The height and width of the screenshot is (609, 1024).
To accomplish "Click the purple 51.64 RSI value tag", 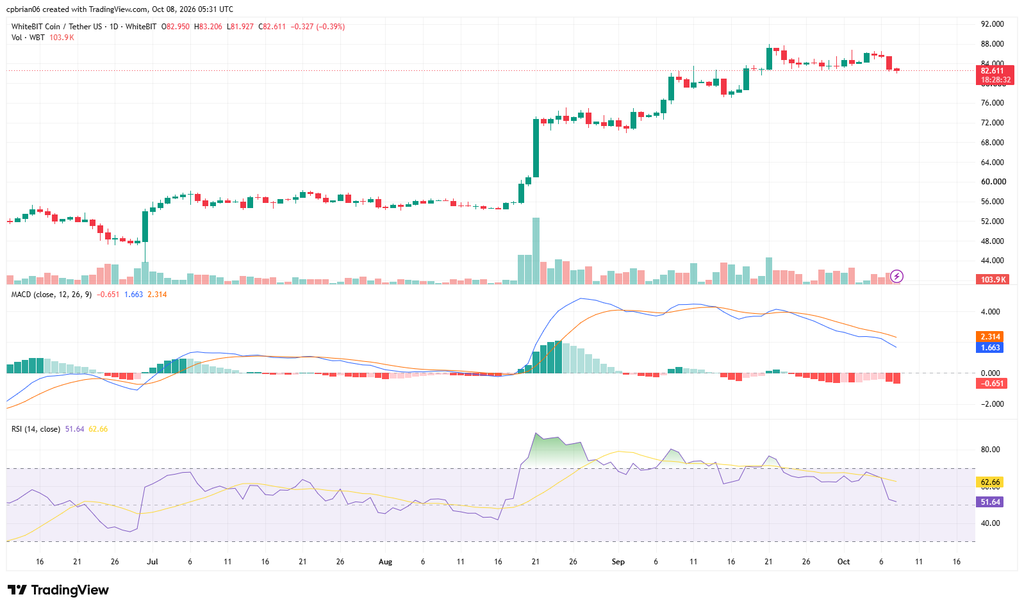I will click(x=989, y=502).
